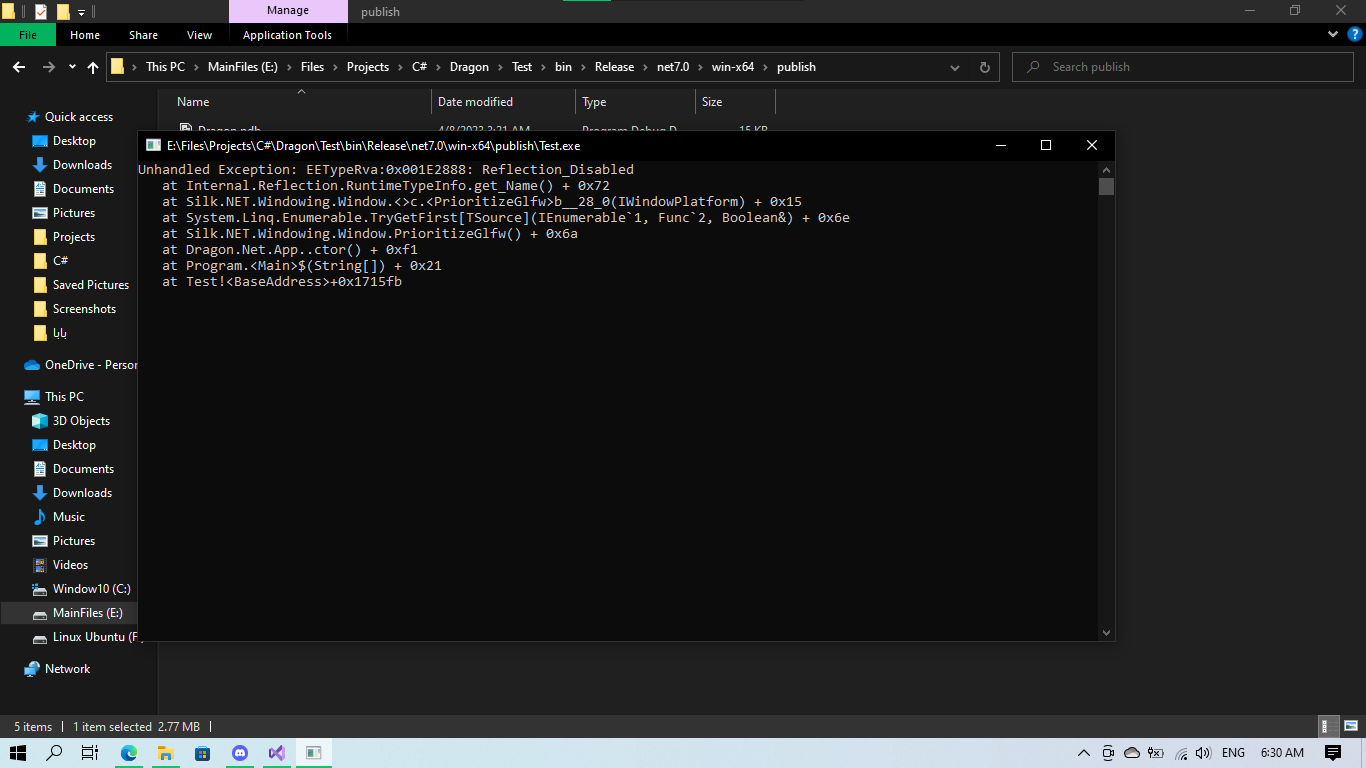Screen dimensions: 1366x768
Task: Click the console scroll down arrow
Action: pyautogui.click(x=1106, y=633)
